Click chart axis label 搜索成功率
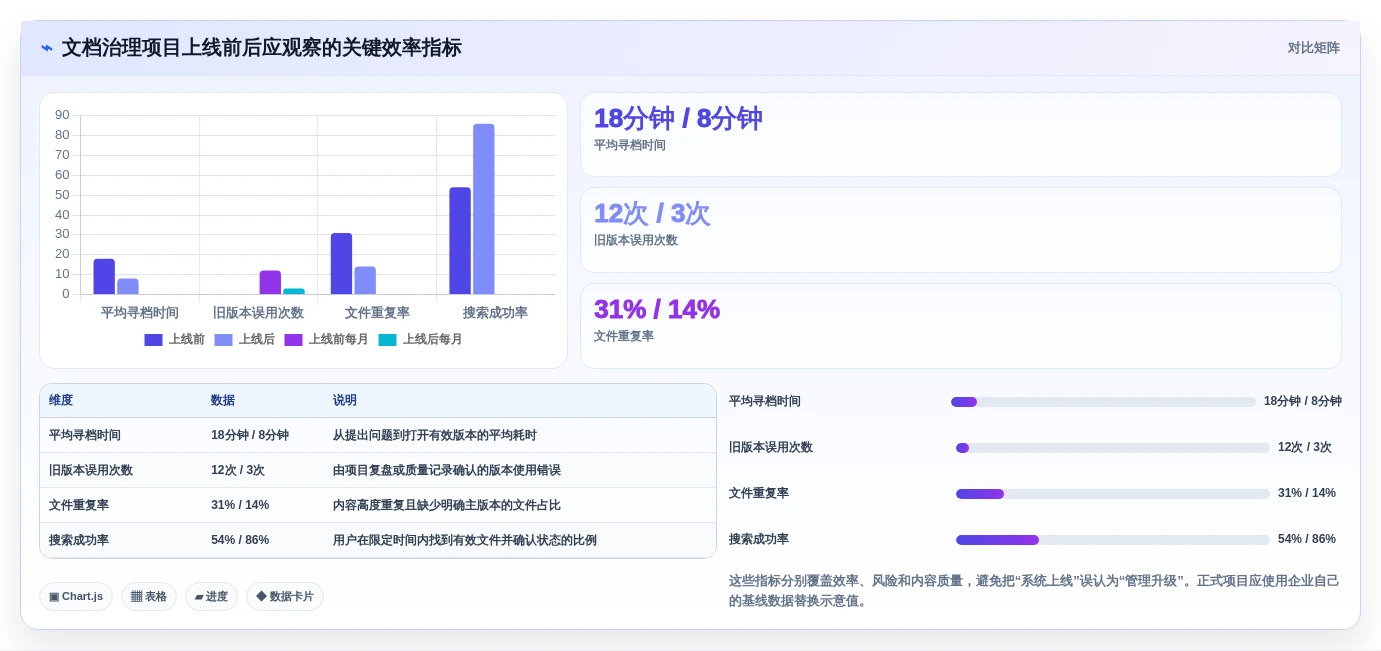 495,313
